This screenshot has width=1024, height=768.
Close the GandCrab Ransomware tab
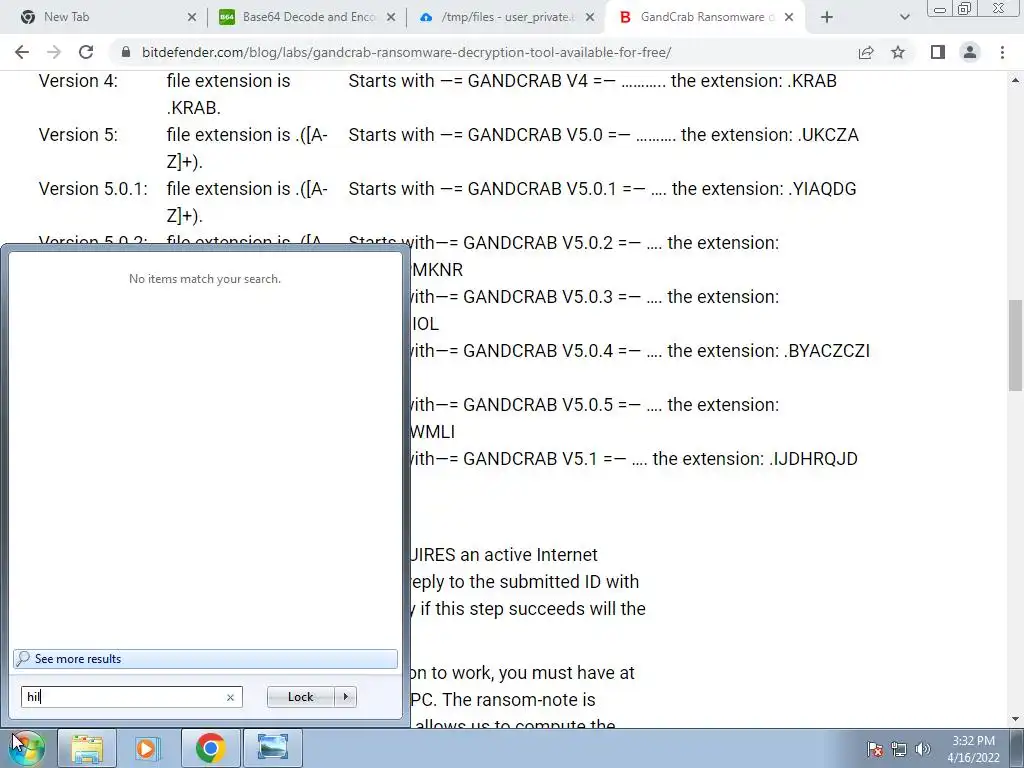click(x=789, y=18)
